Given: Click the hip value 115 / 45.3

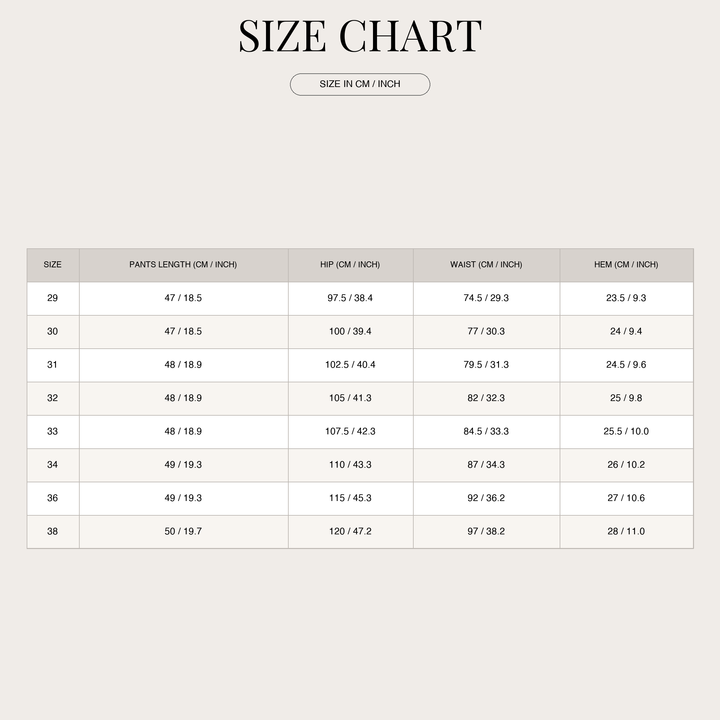Looking at the screenshot, I should pos(350,498).
